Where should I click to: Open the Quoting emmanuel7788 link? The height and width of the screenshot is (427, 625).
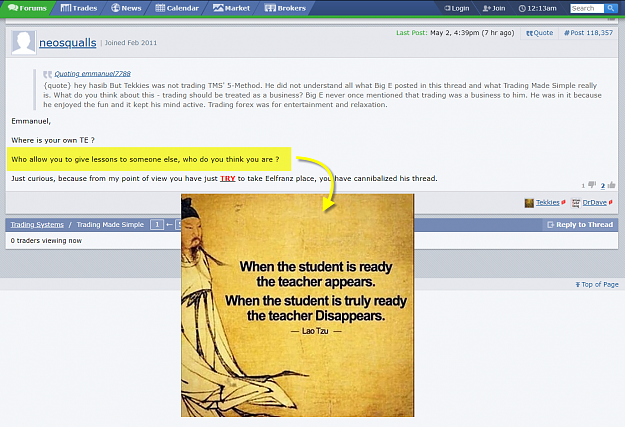(92, 74)
